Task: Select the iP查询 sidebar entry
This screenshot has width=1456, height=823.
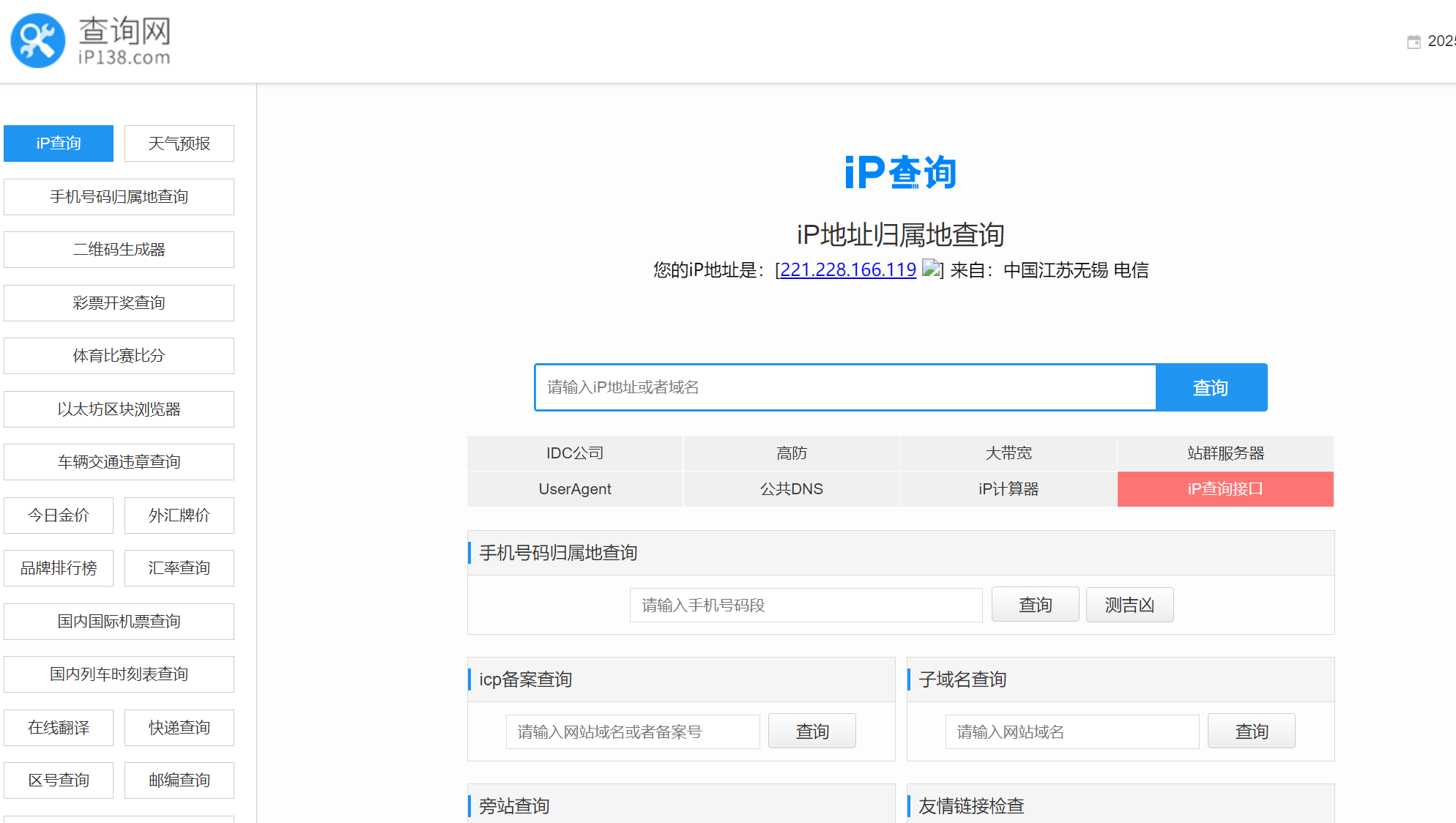Action: [59, 144]
